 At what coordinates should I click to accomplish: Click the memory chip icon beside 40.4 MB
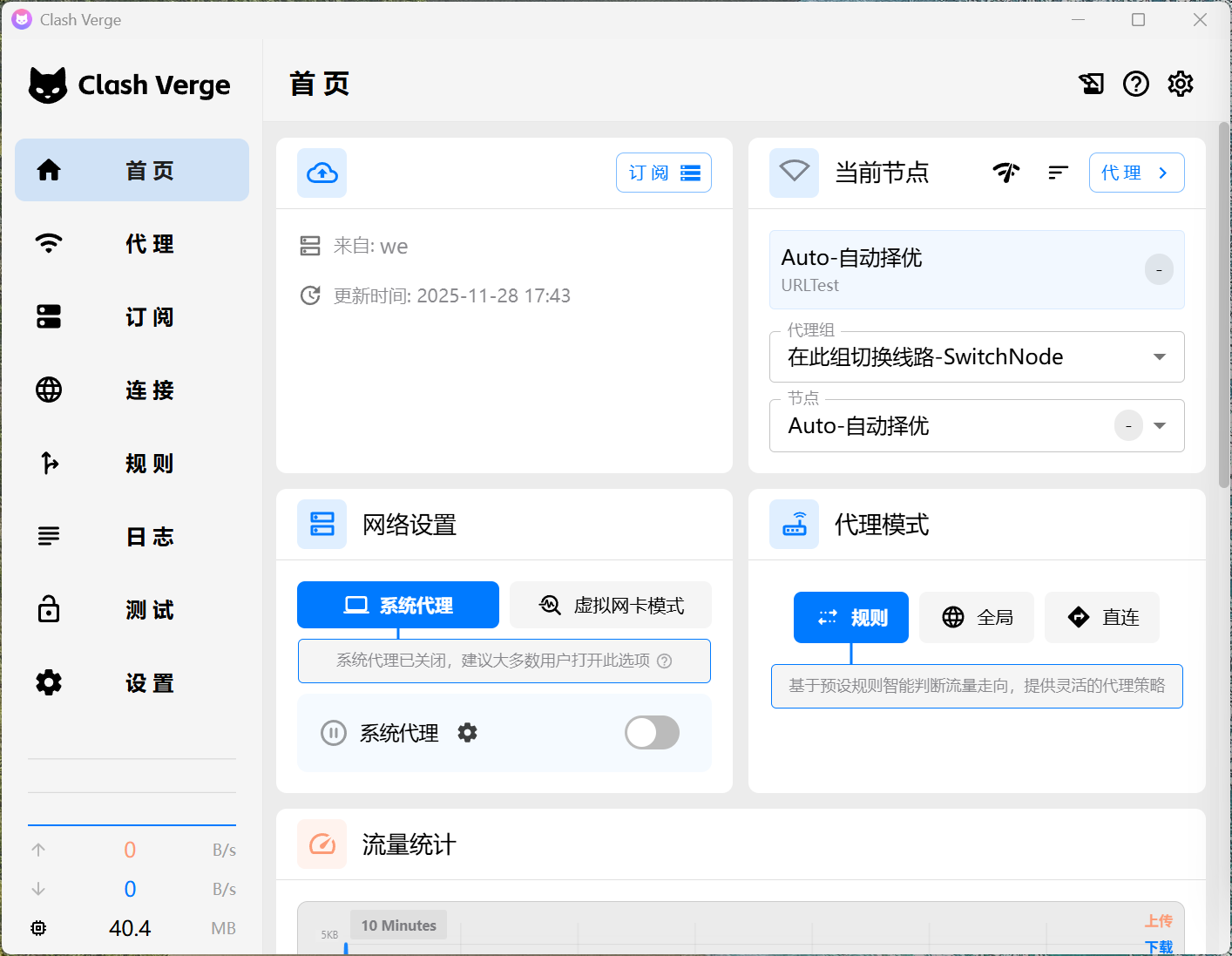(x=38, y=928)
